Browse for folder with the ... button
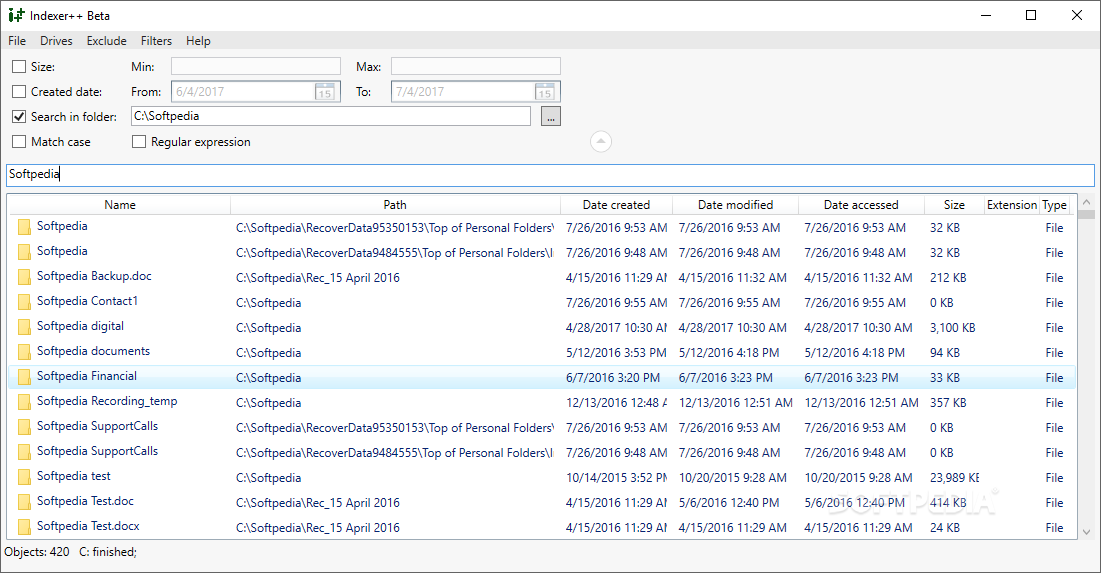Viewport: 1101px width, 573px height. 550,117
